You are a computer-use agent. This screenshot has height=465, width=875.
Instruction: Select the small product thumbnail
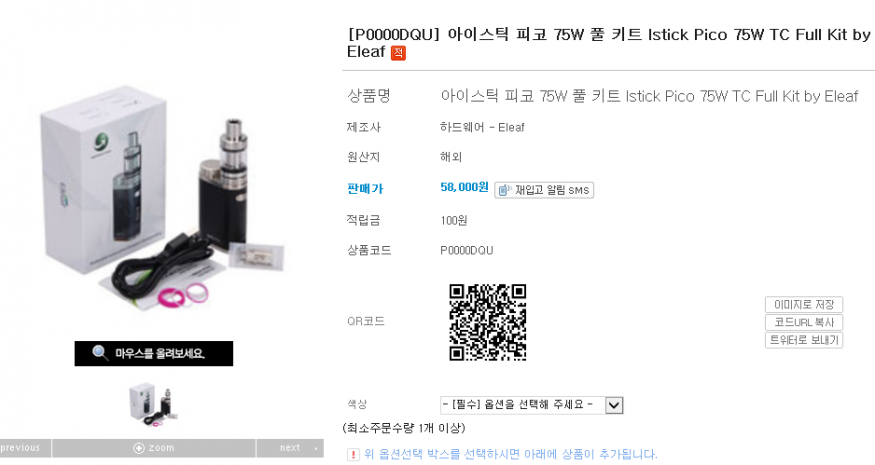click(154, 404)
